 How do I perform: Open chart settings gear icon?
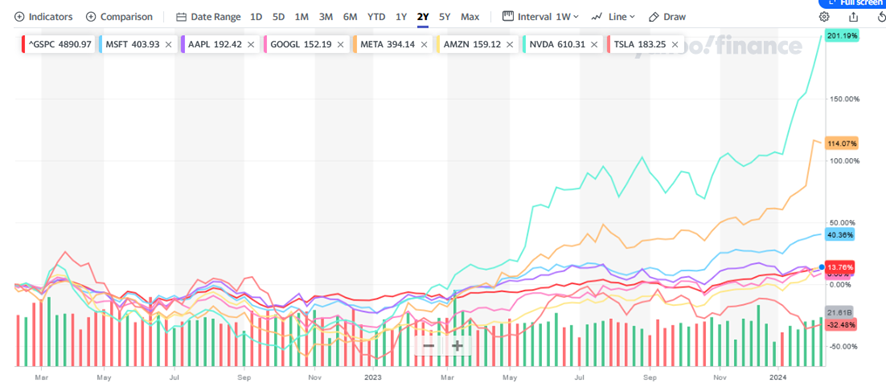pyautogui.click(x=824, y=16)
